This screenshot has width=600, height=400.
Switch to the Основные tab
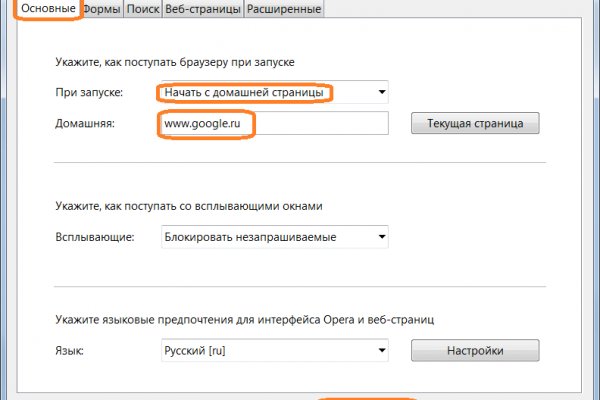[41, 9]
